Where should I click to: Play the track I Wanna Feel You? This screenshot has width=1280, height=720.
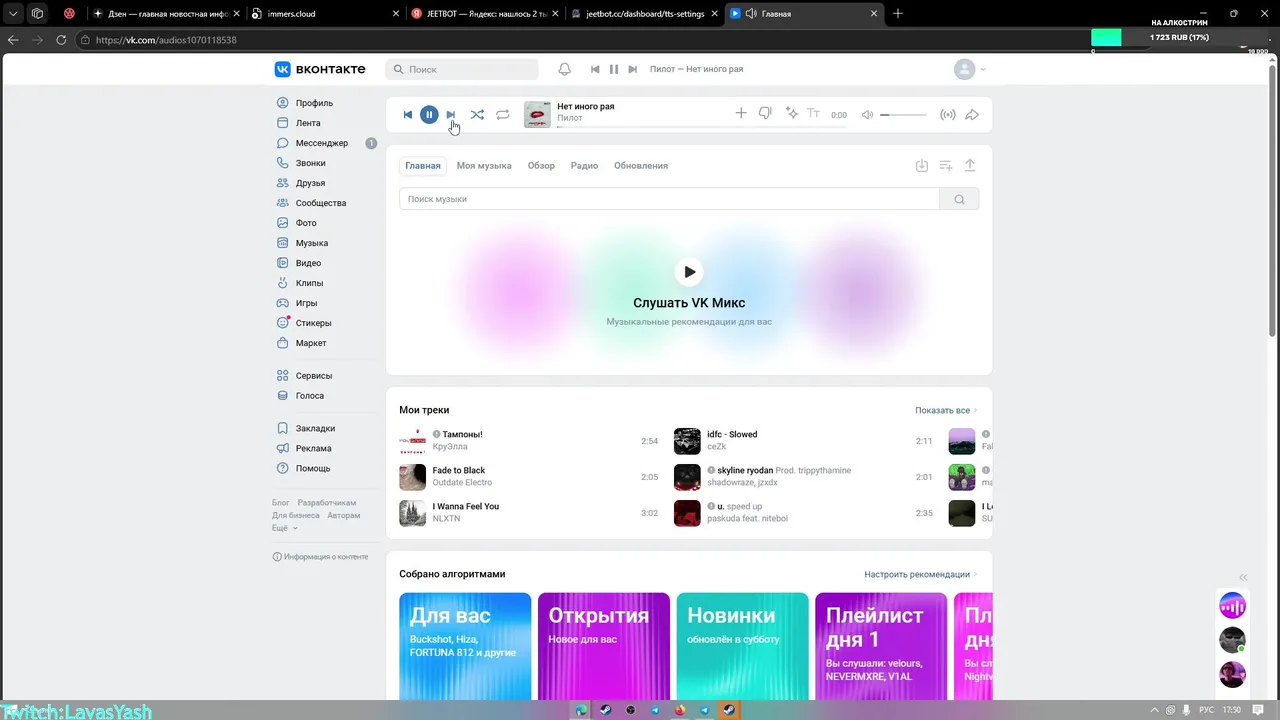pos(412,513)
